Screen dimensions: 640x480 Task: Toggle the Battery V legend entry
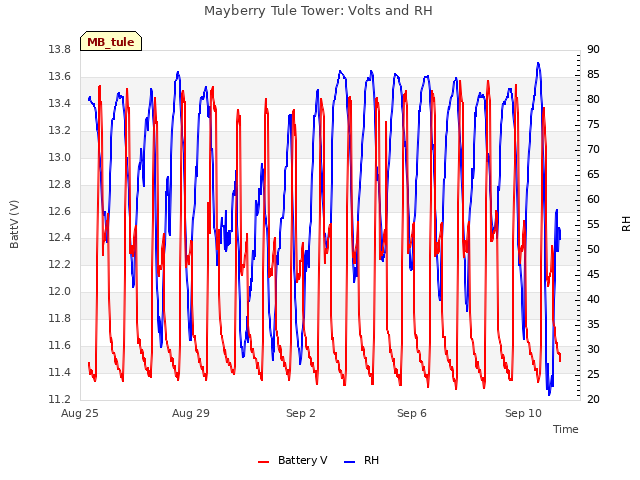[292, 460]
